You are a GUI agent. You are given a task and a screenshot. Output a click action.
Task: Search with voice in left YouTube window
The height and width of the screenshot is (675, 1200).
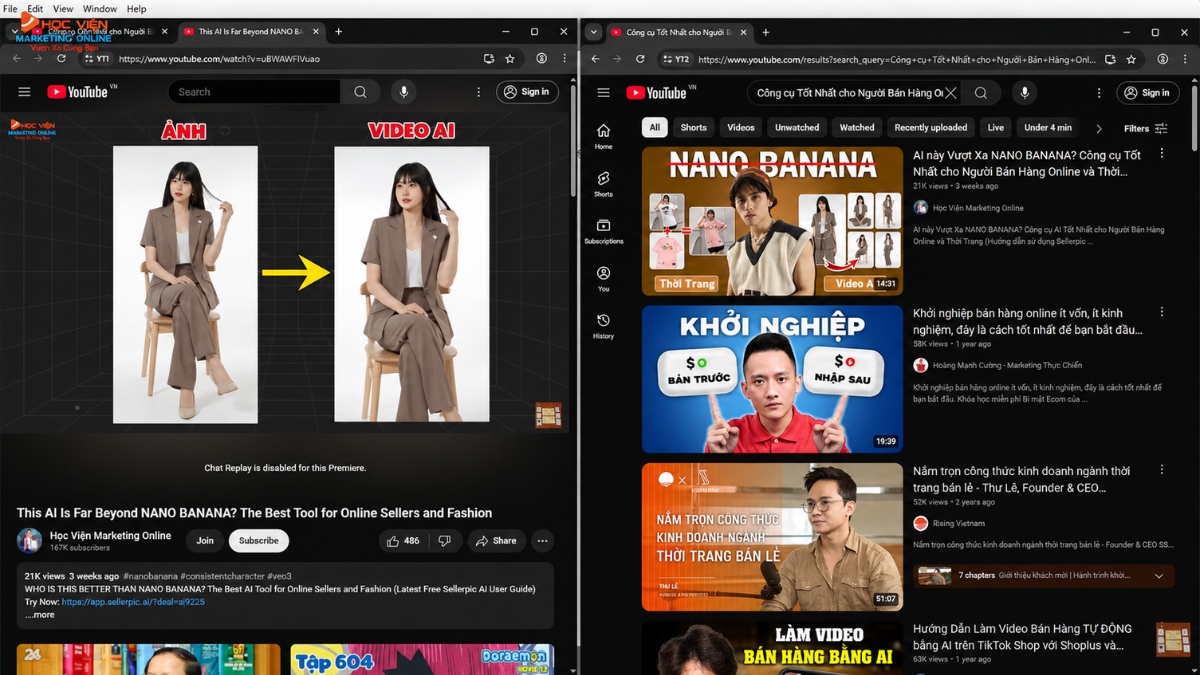(x=404, y=92)
